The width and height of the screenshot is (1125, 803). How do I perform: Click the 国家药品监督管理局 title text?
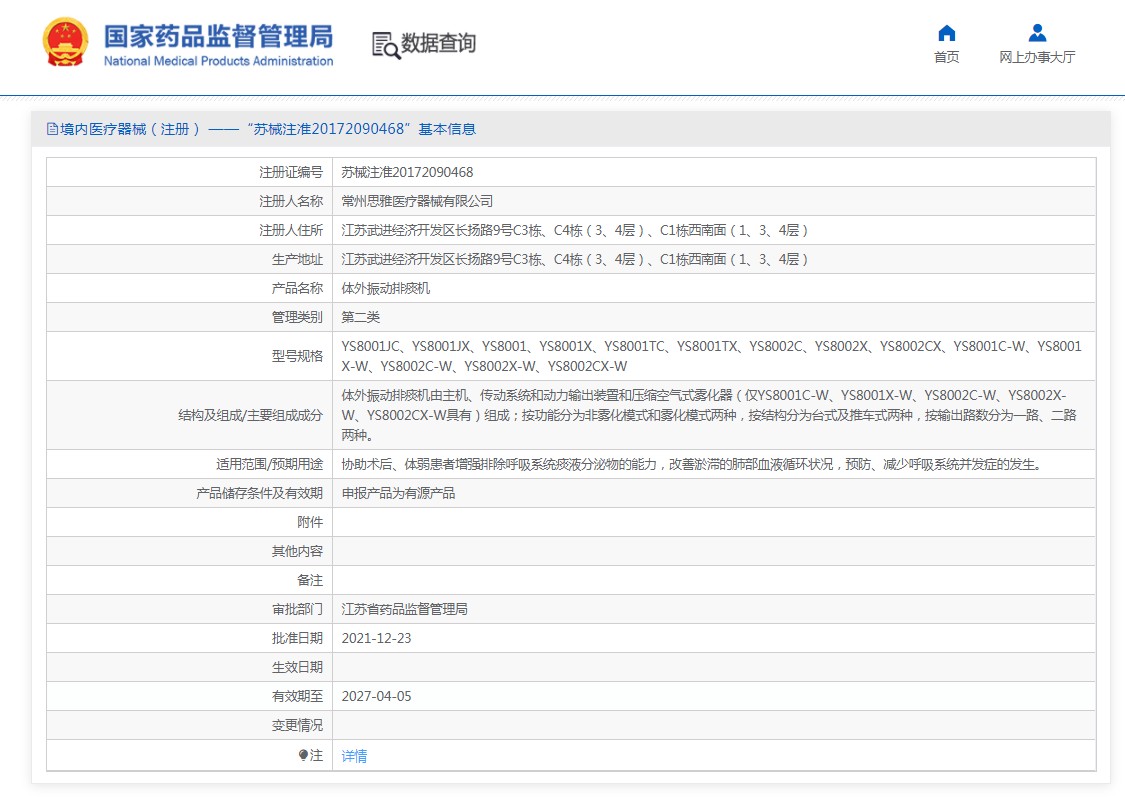click(x=218, y=36)
